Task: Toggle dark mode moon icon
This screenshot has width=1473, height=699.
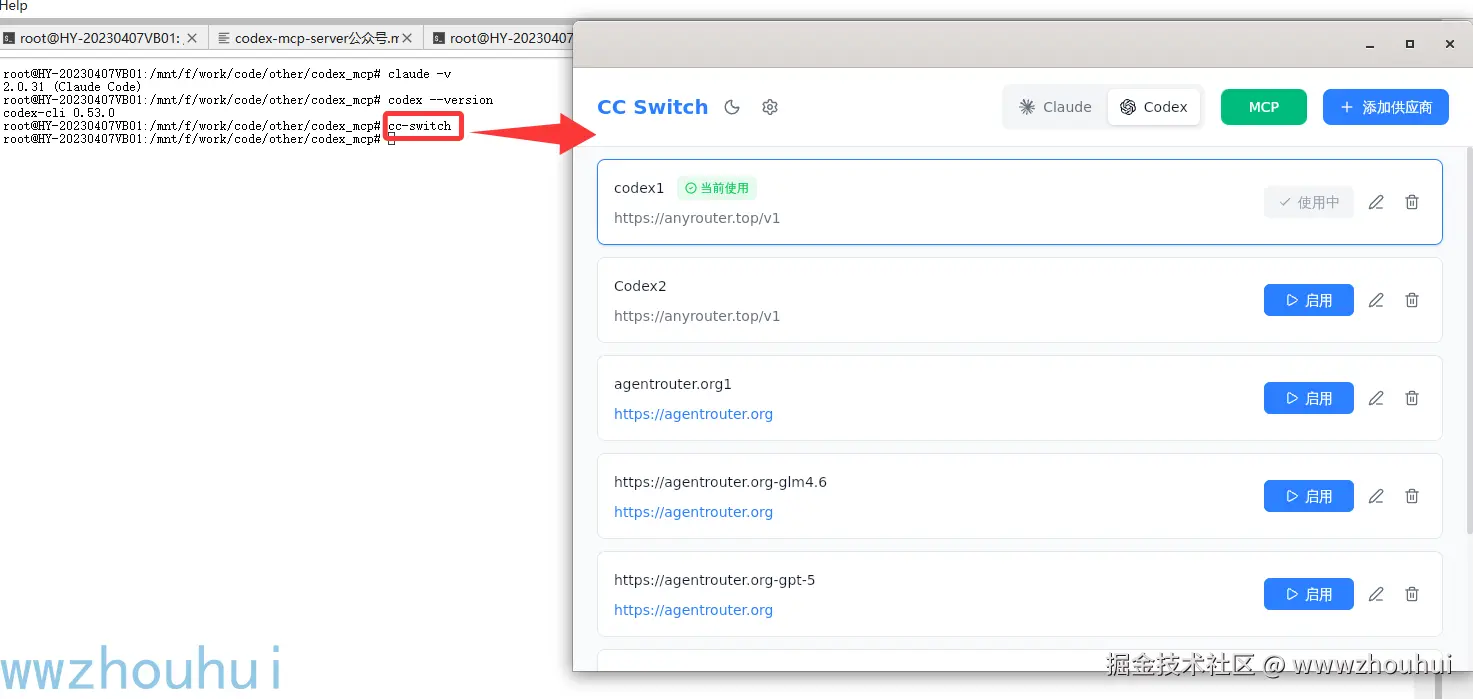Action: [732, 107]
